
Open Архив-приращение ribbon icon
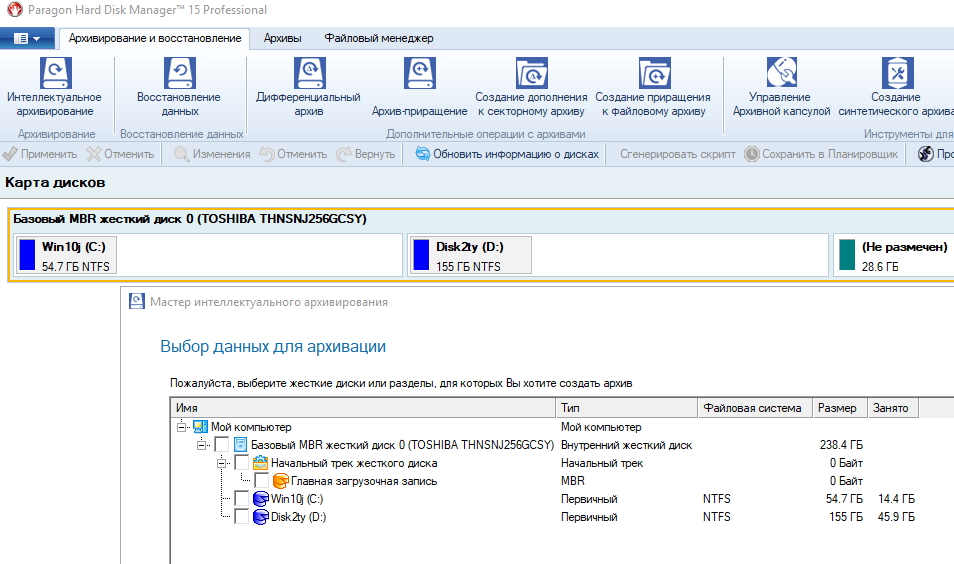(x=419, y=87)
